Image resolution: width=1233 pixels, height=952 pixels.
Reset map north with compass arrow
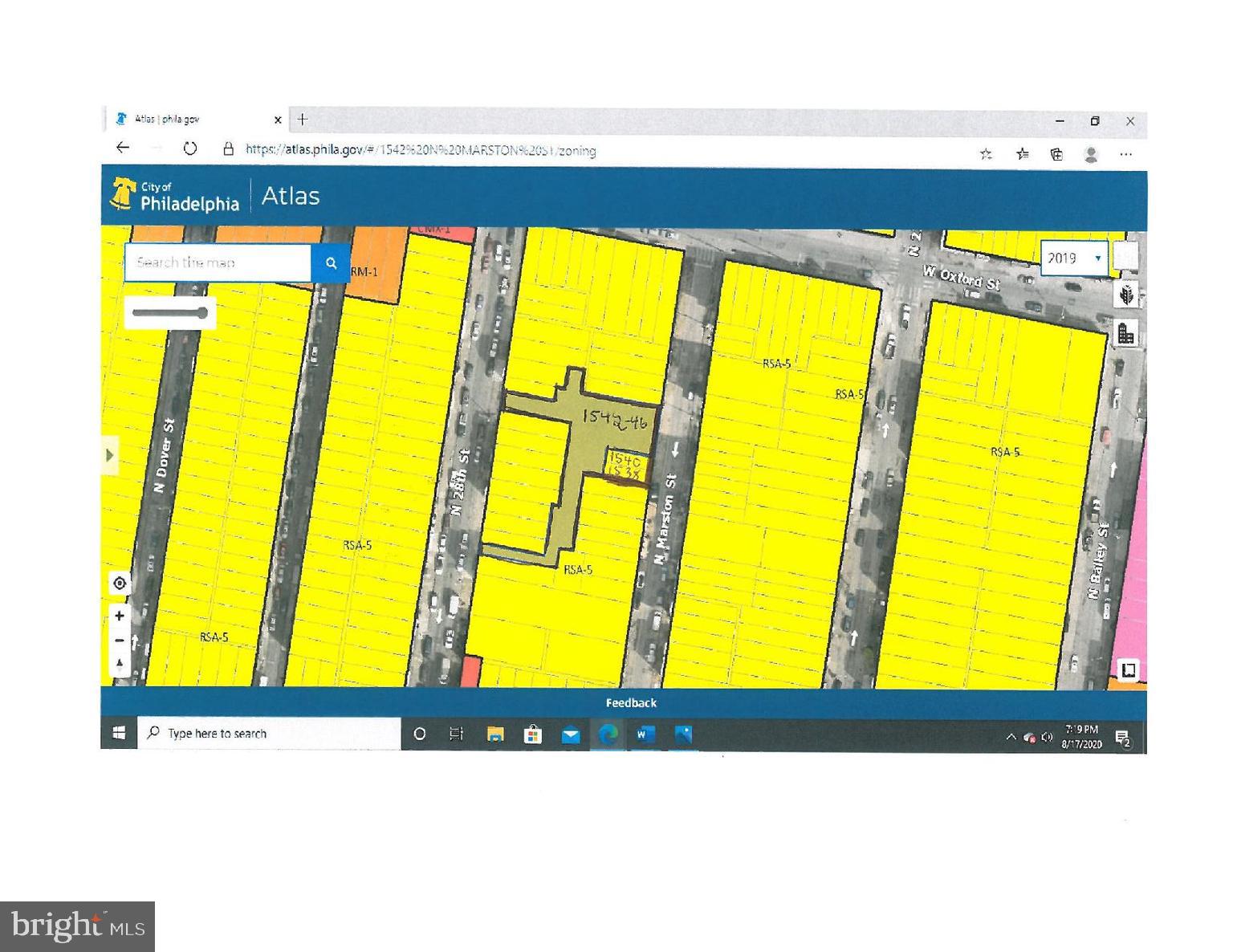pyautogui.click(x=120, y=665)
